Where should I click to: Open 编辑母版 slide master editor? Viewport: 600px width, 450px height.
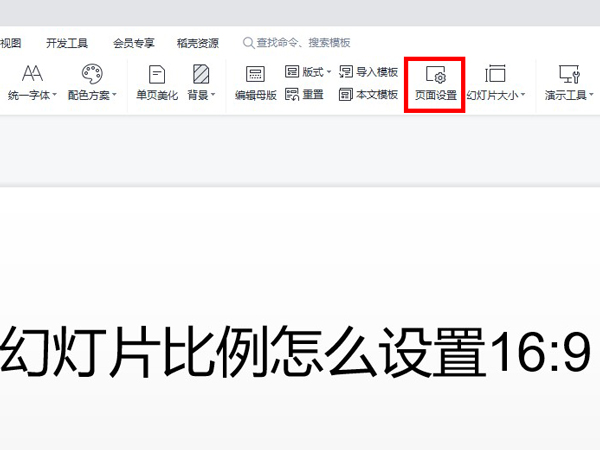(x=255, y=75)
